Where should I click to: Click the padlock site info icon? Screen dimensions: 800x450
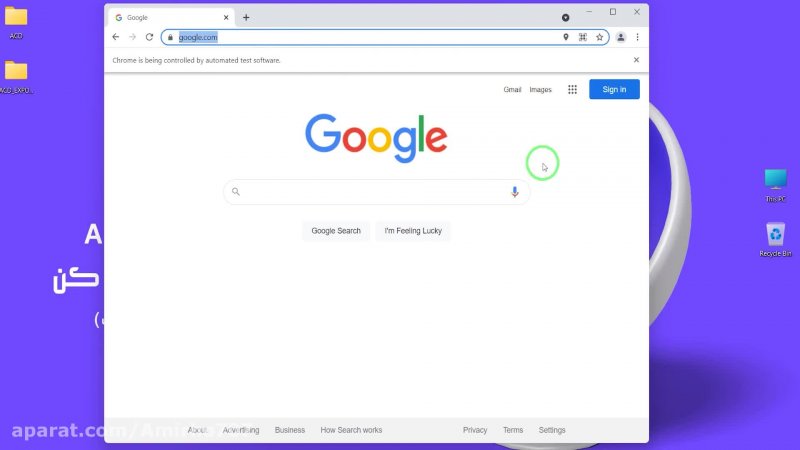coord(170,37)
